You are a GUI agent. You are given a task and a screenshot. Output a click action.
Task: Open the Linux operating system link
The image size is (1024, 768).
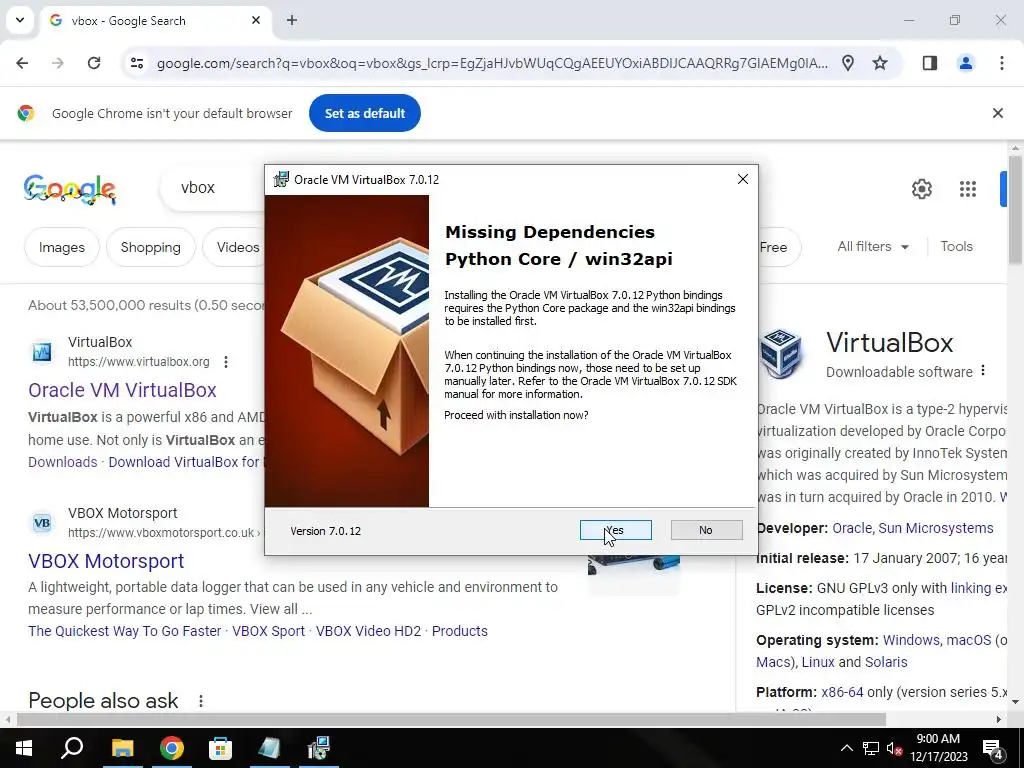pyautogui.click(x=818, y=662)
